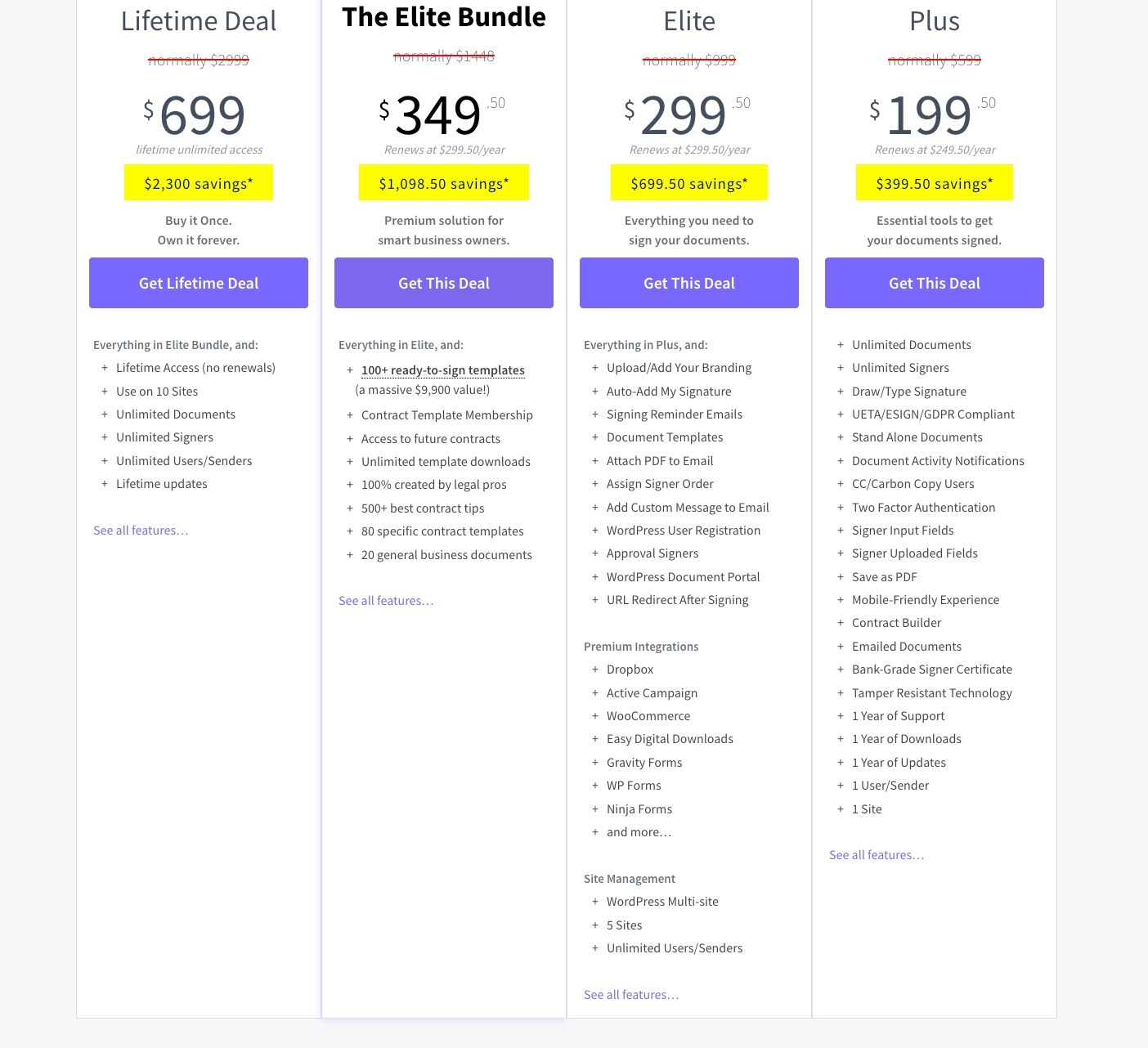The width and height of the screenshot is (1148, 1048).
Task: Click the Get Lifetime Deal button
Action: coord(199,283)
